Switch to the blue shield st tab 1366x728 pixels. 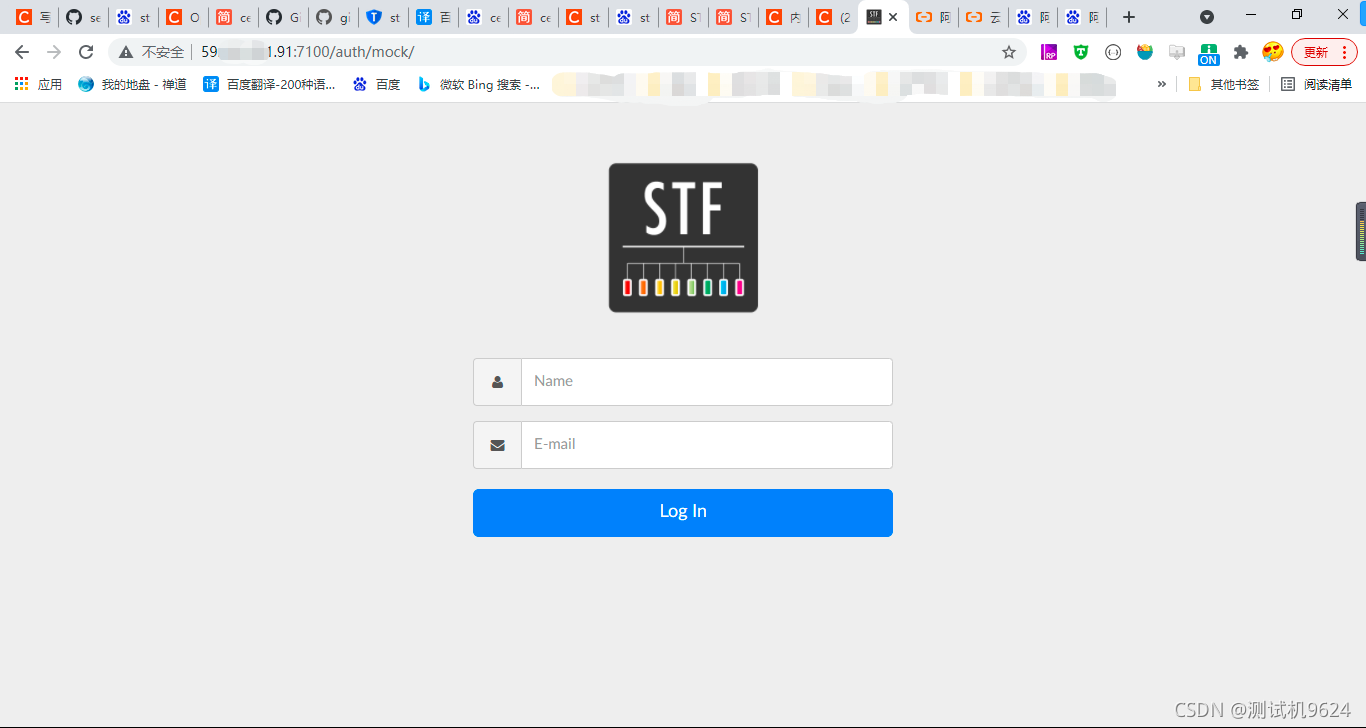(x=383, y=17)
